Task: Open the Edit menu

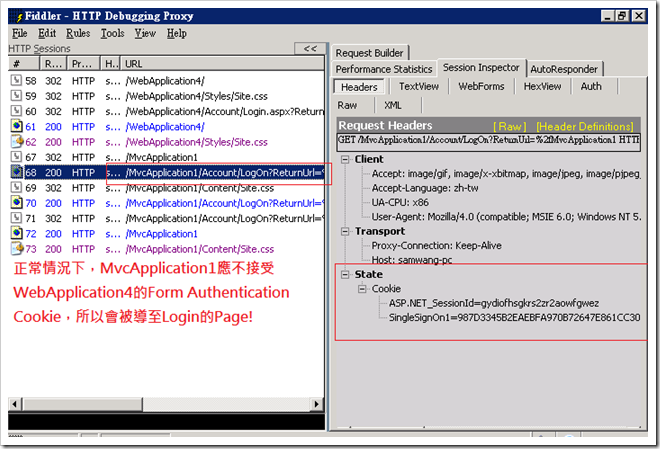Action: (47, 33)
